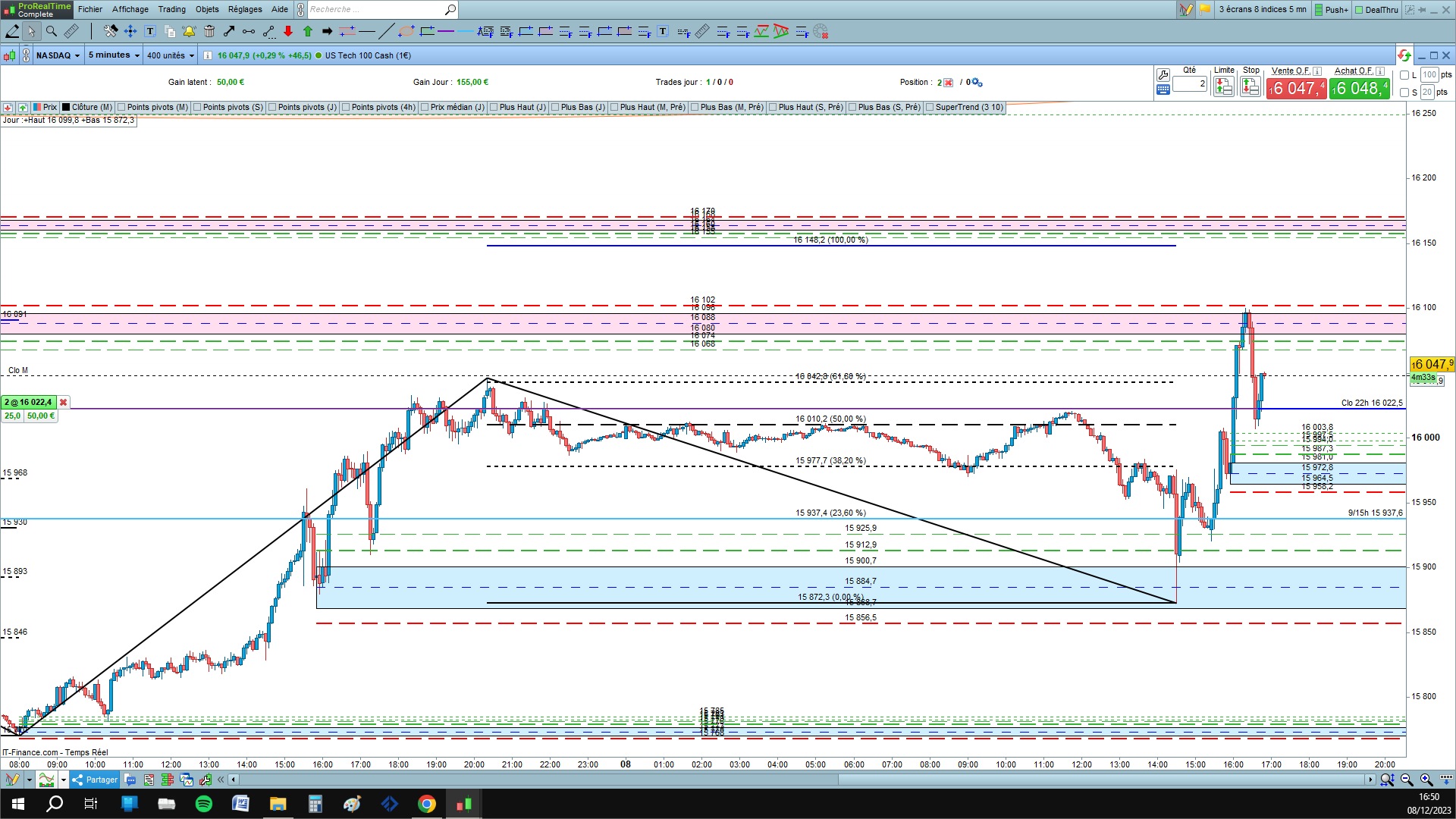Select the red down arrow tool
The image size is (1456, 819).
click(x=288, y=31)
